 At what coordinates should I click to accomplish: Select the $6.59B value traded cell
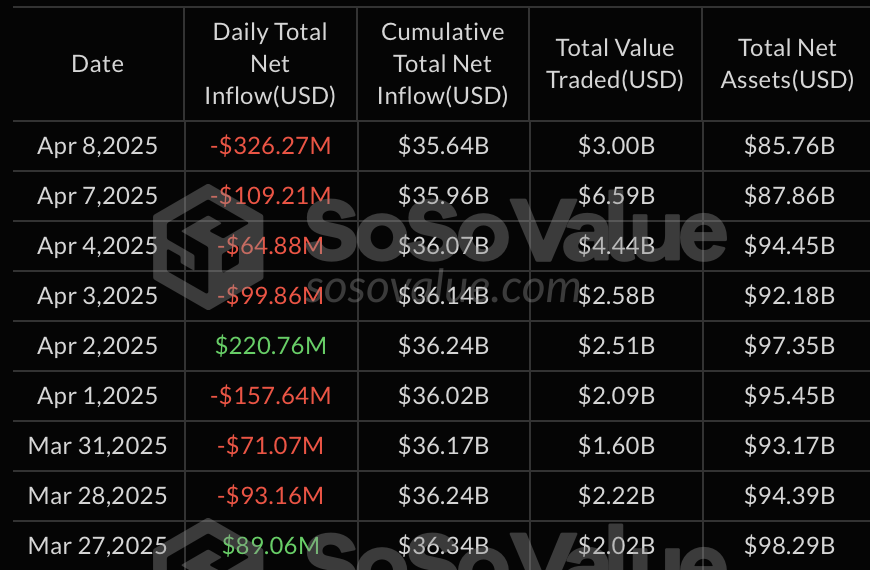point(616,196)
